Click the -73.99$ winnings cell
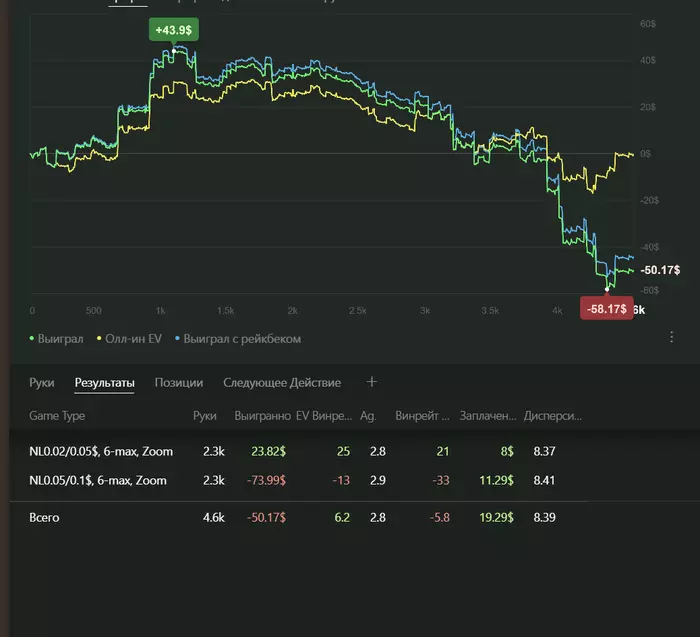Viewport: 700px width, 637px height. 266,480
